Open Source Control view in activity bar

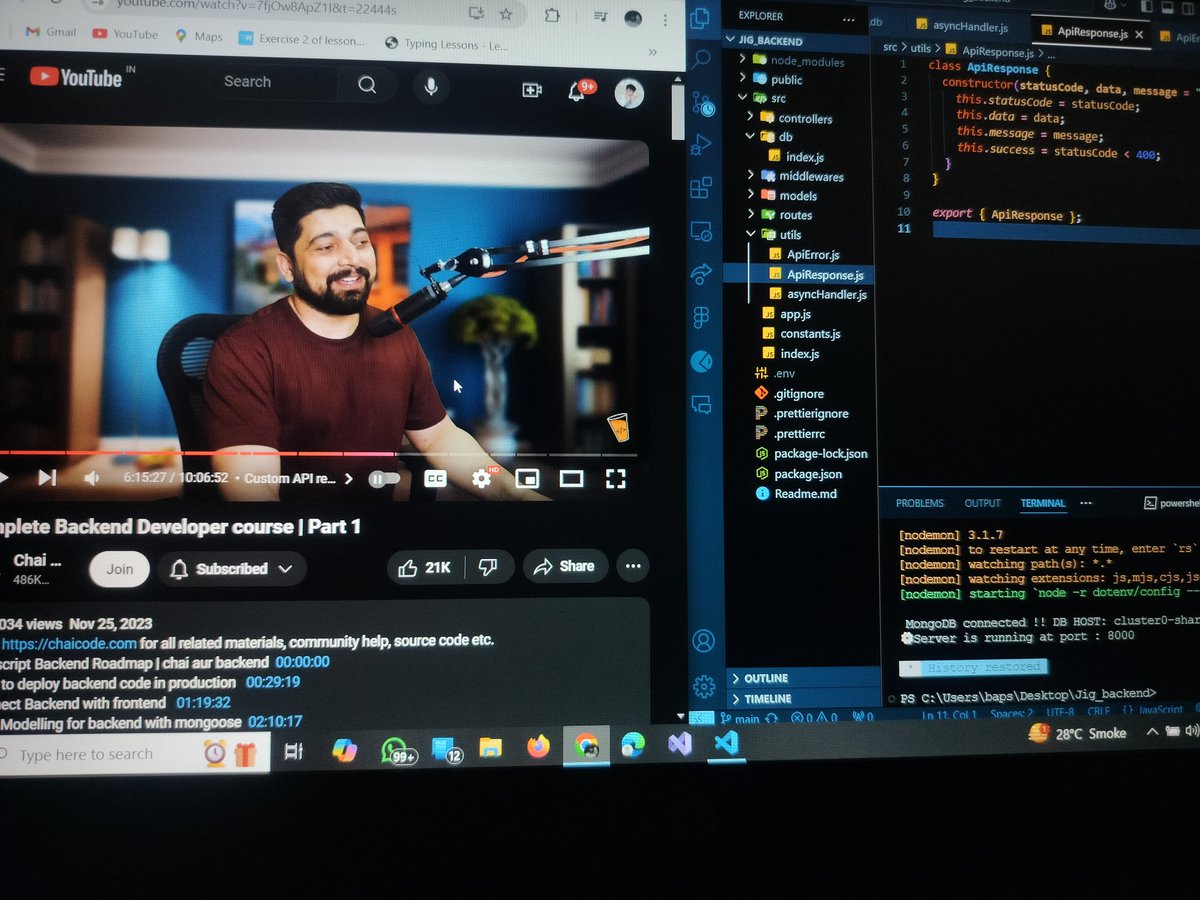point(703,102)
